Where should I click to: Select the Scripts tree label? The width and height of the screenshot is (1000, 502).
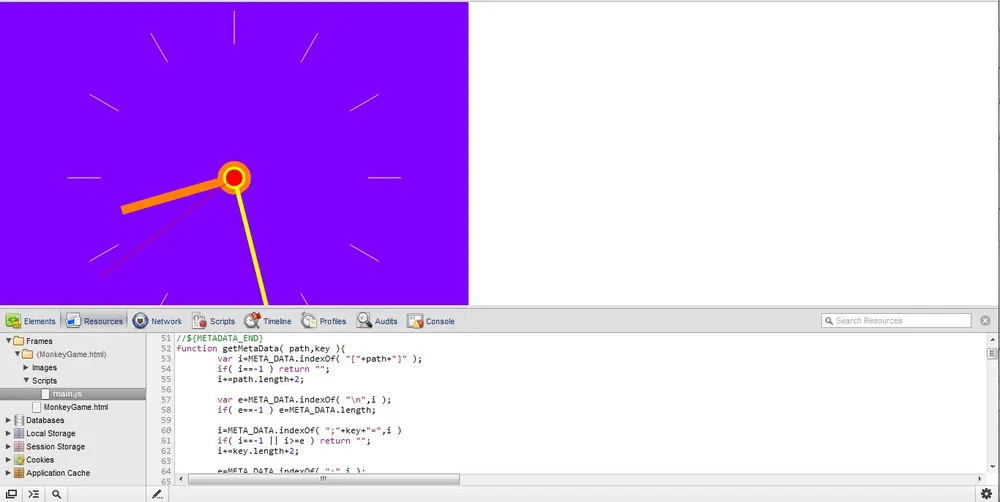[45, 380]
